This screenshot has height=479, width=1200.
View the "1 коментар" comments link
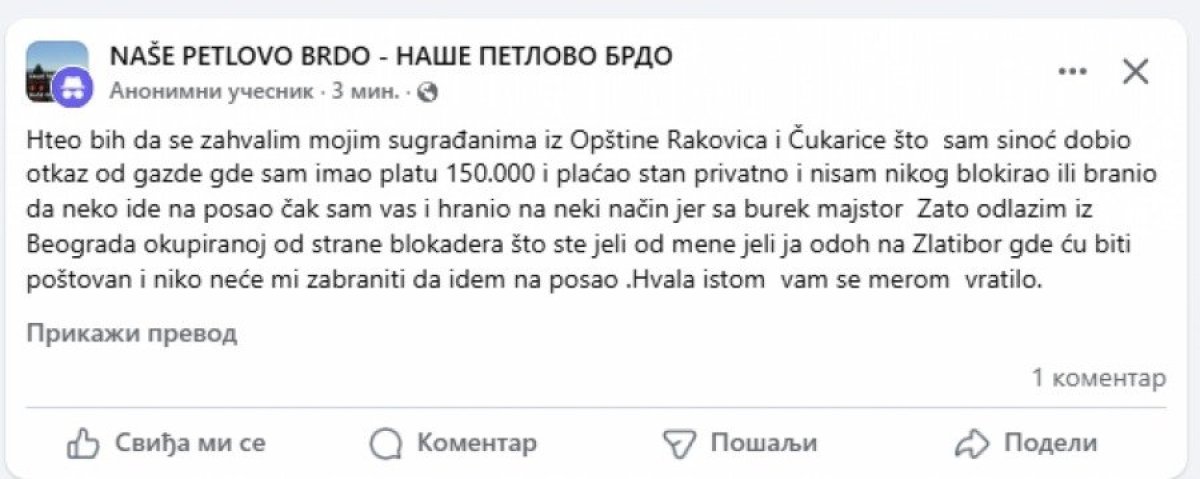click(1098, 378)
